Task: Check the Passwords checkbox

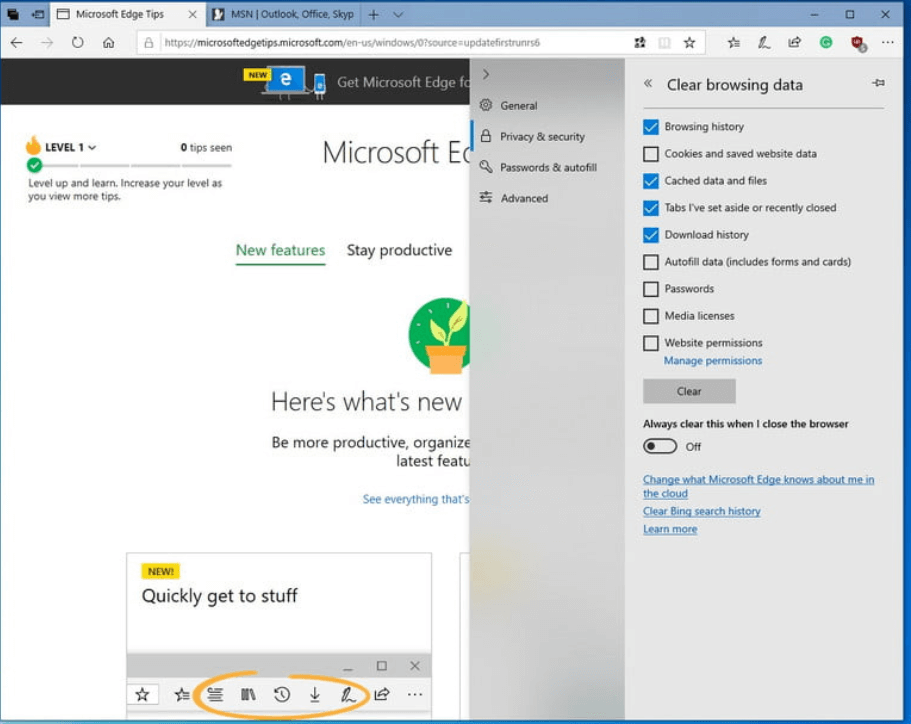Action: (651, 289)
